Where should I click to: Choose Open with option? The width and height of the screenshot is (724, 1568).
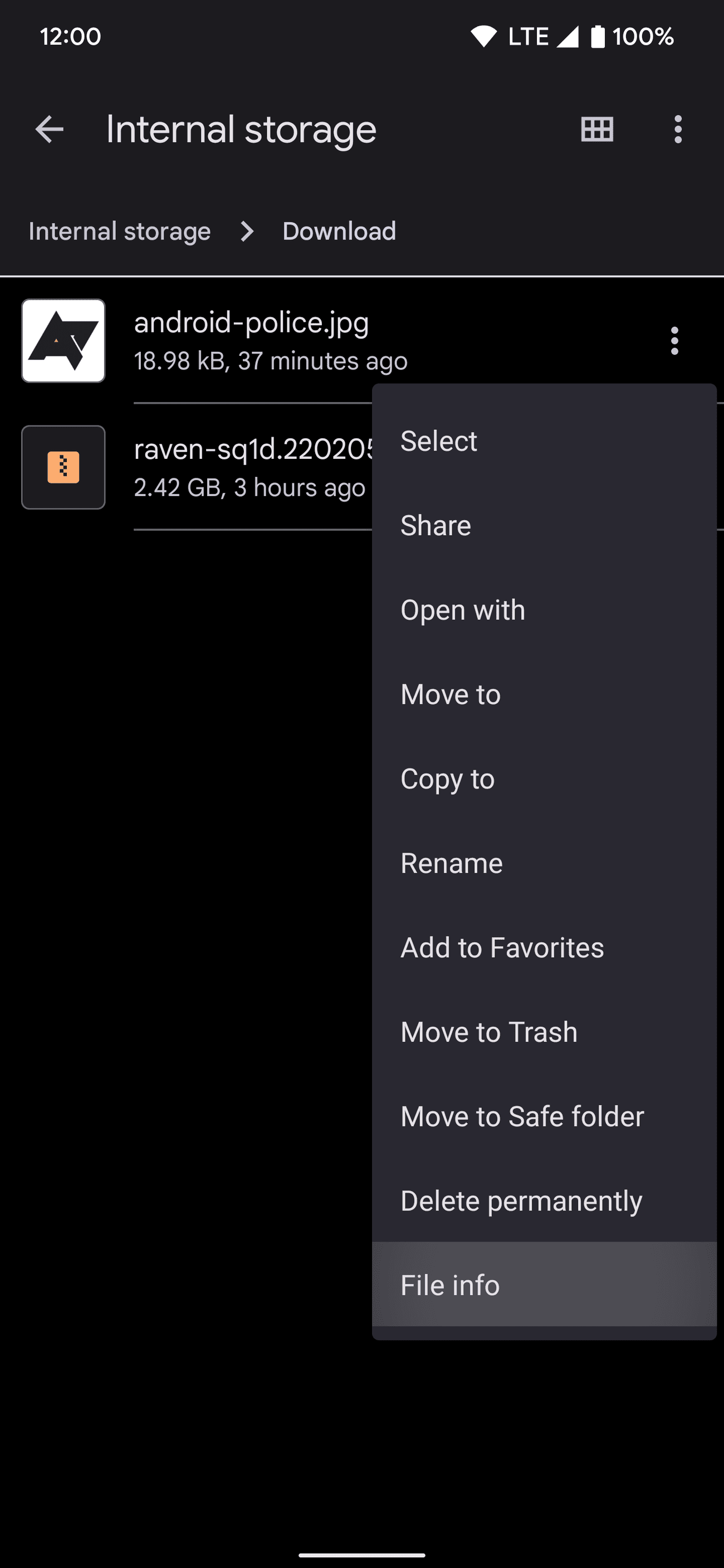click(462, 610)
